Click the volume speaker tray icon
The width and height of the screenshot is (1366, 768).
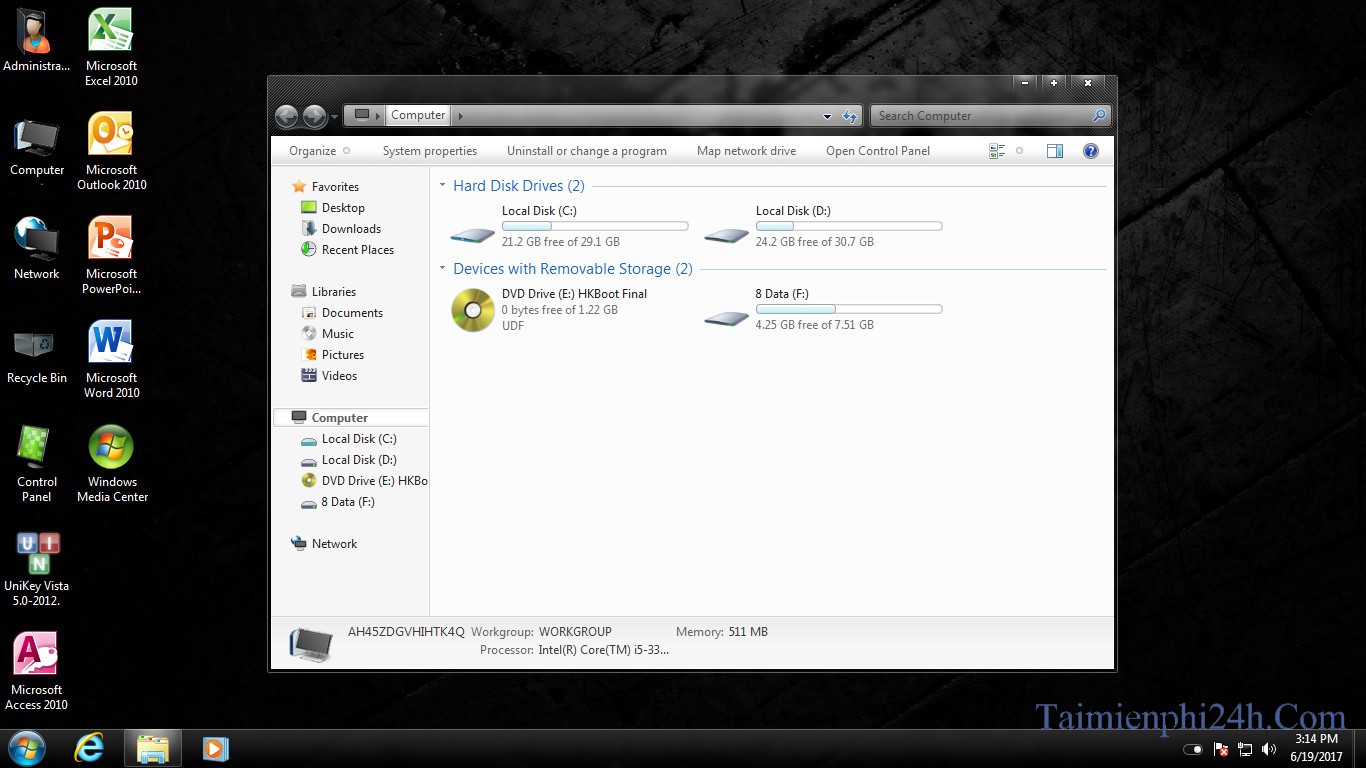click(1269, 749)
